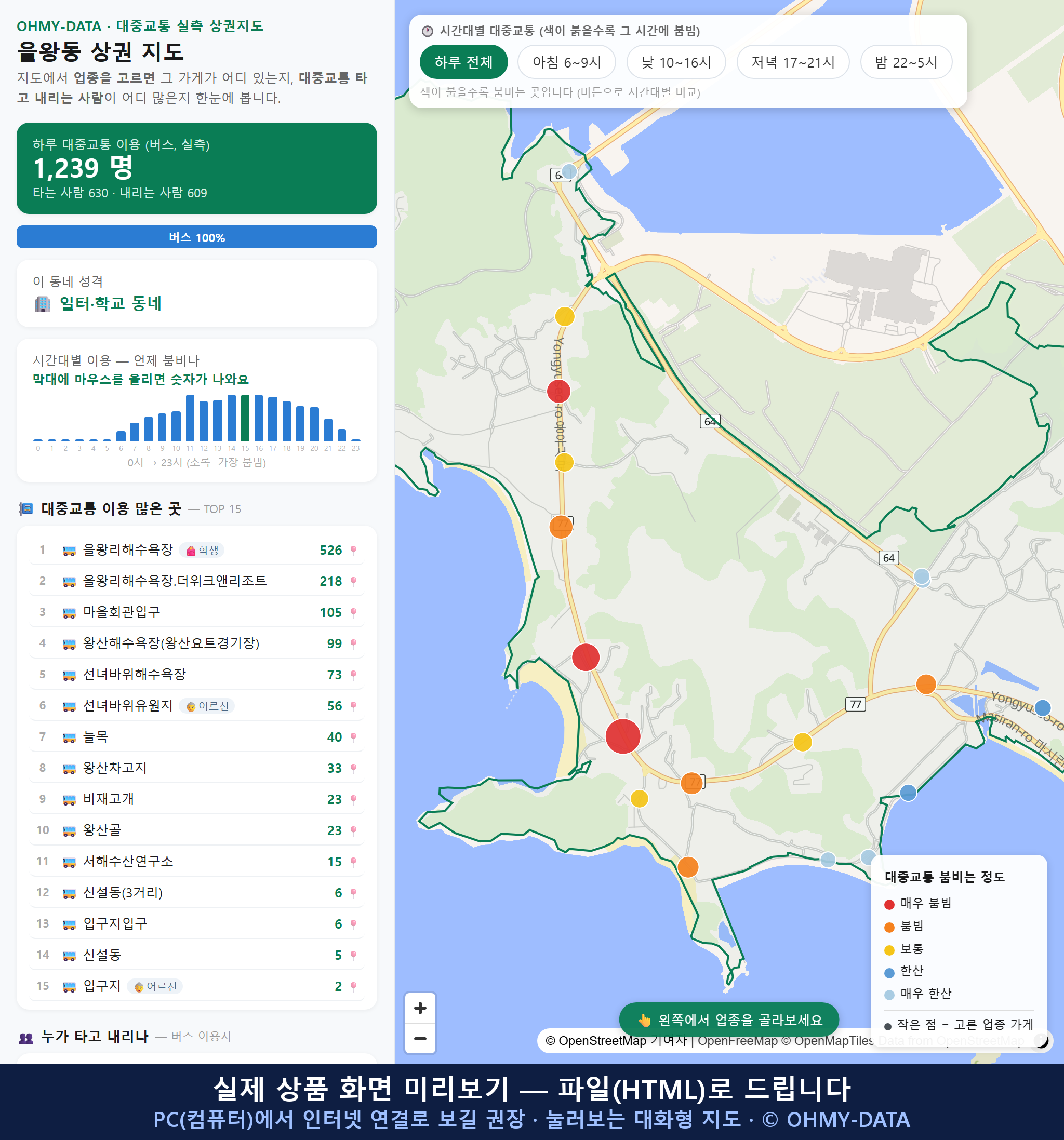The image size is (1064, 1140).
Task: Click the orange 붐빔 legend swatch
Action: click(x=889, y=927)
